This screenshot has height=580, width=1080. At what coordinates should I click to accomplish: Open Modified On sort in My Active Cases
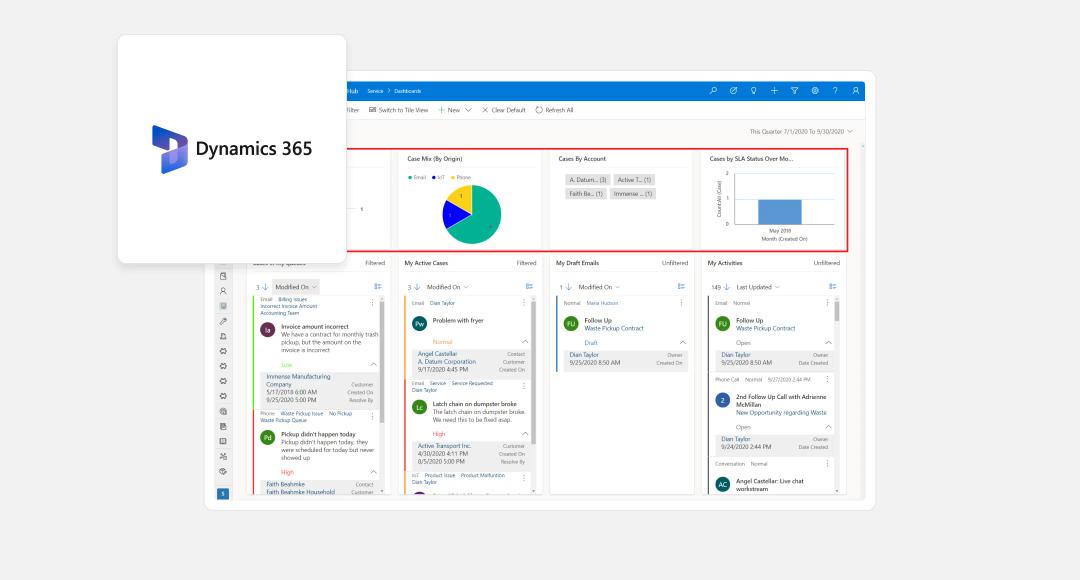tap(447, 287)
